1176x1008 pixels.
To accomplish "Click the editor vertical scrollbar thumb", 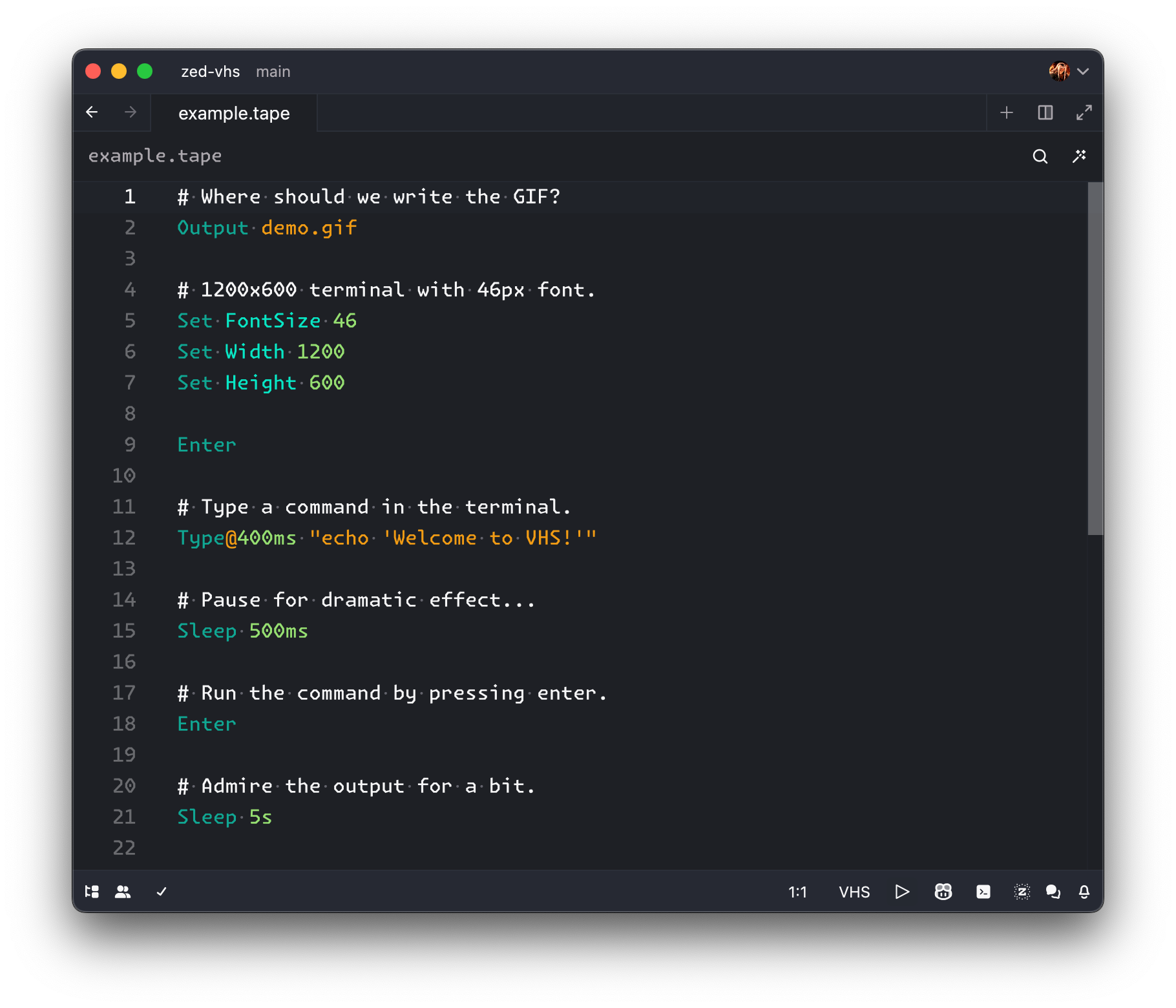I will (1095, 359).
